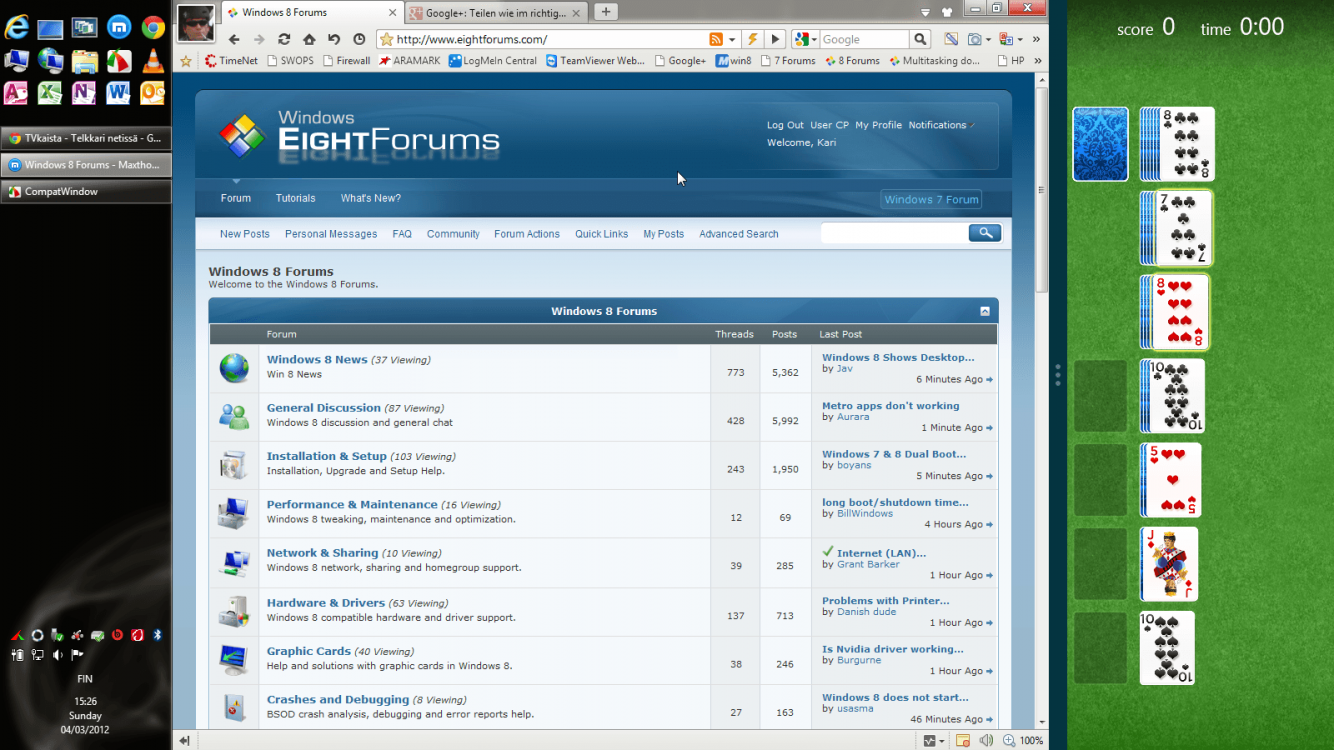This screenshot has height=750, width=1334.
Task: Launch VLC media player from quick launch
Action: click(153, 61)
